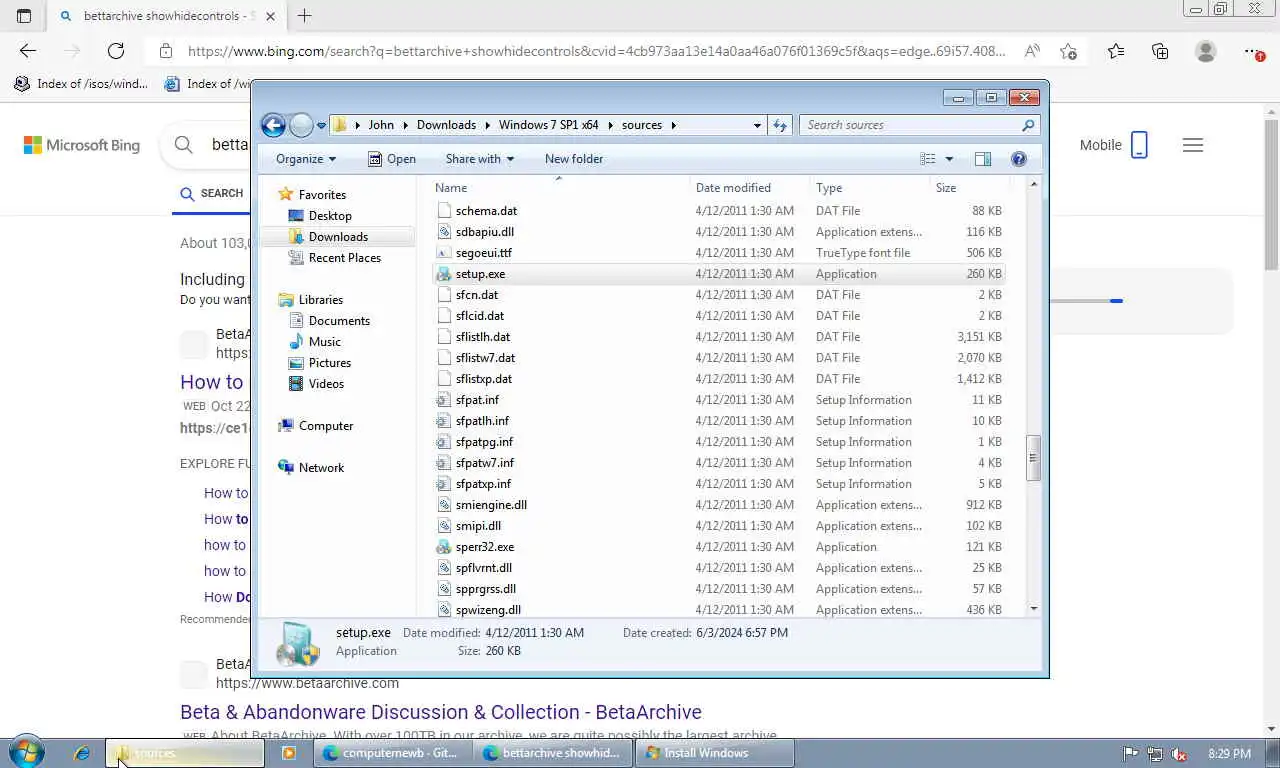Click the Libraries heading in the sidebar
Image resolution: width=1280 pixels, height=768 pixels.
320,300
